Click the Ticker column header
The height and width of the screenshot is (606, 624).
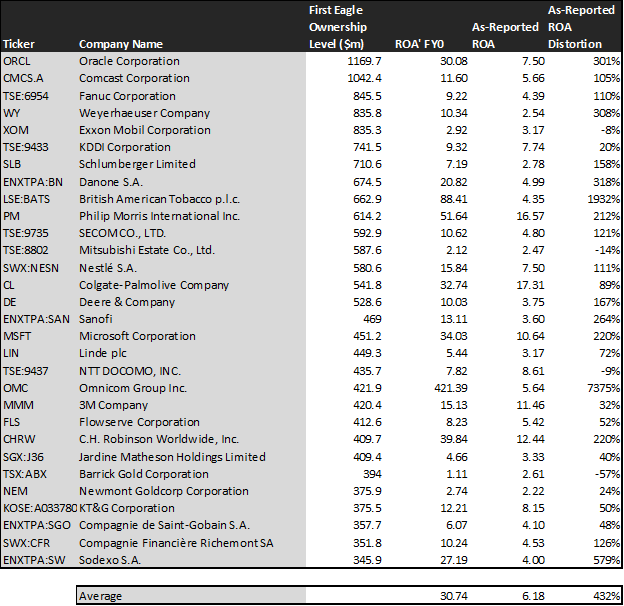pyautogui.click(x=19, y=44)
